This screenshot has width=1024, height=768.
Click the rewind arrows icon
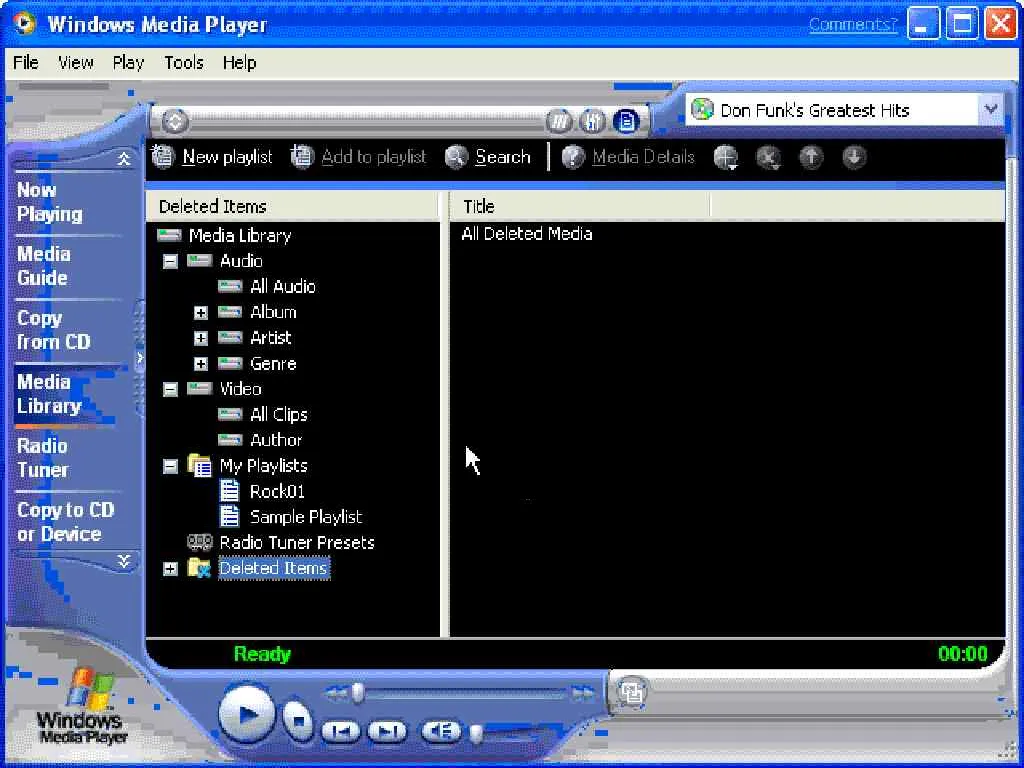pyautogui.click(x=336, y=693)
